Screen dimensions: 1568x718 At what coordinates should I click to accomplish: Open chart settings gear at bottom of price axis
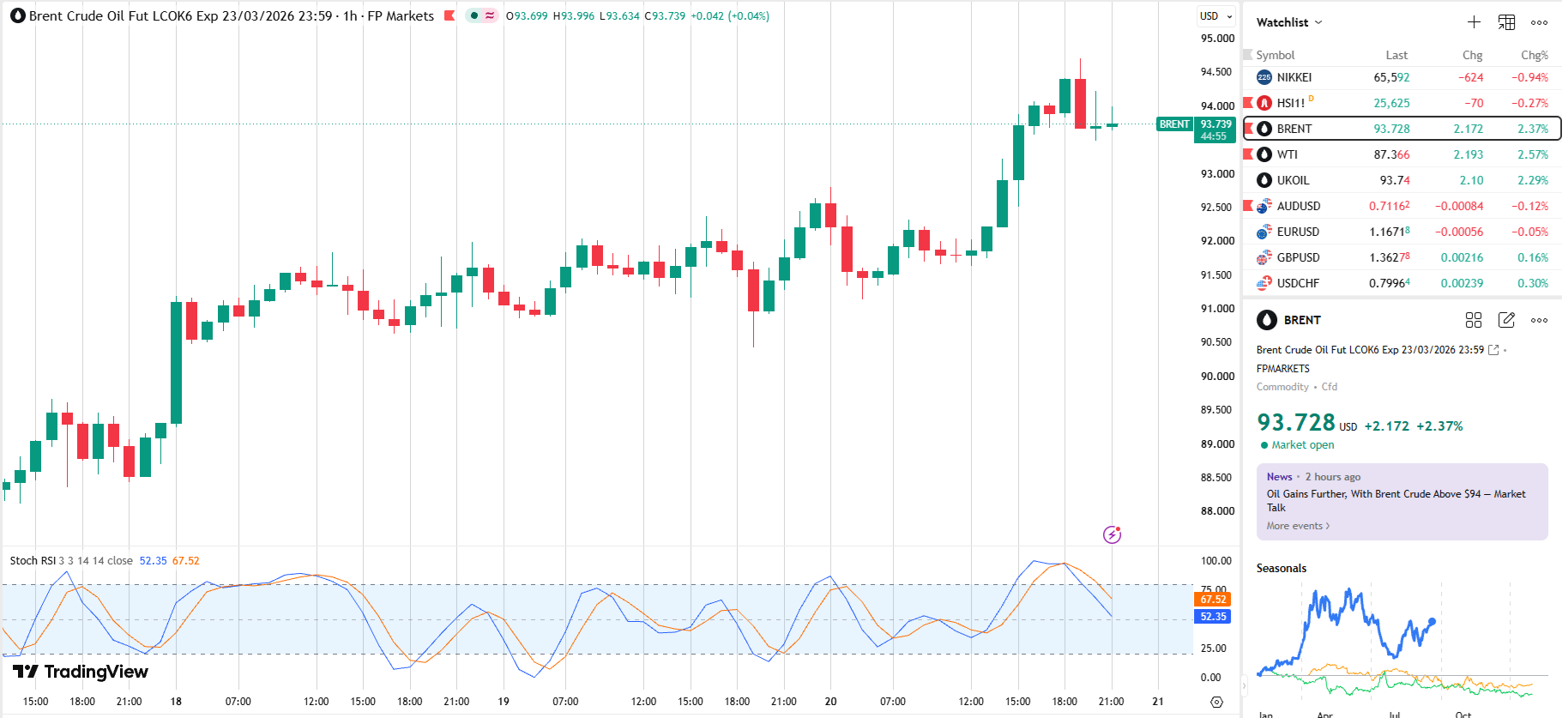pos(1216,702)
